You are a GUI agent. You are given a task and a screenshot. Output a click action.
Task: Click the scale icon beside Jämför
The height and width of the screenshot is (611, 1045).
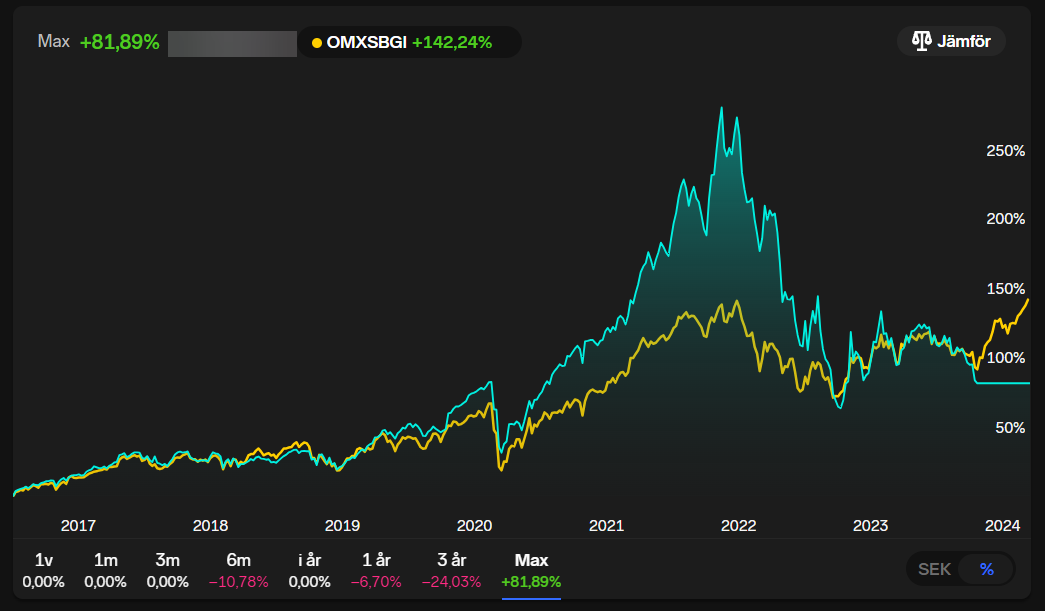click(921, 42)
